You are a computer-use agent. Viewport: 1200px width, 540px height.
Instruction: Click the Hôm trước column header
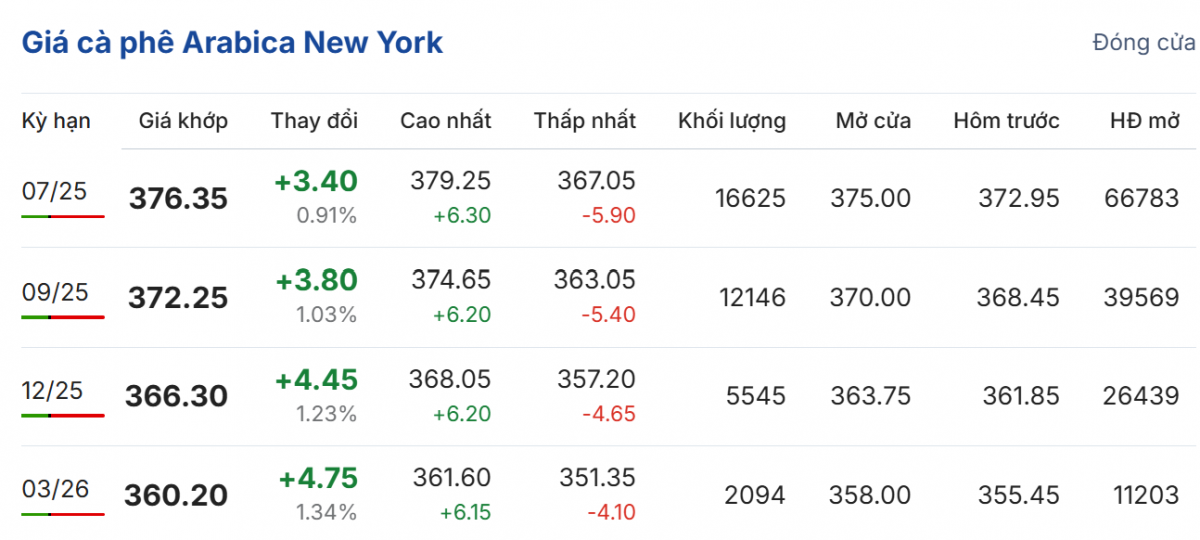pyautogui.click(x=1006, y=121)
